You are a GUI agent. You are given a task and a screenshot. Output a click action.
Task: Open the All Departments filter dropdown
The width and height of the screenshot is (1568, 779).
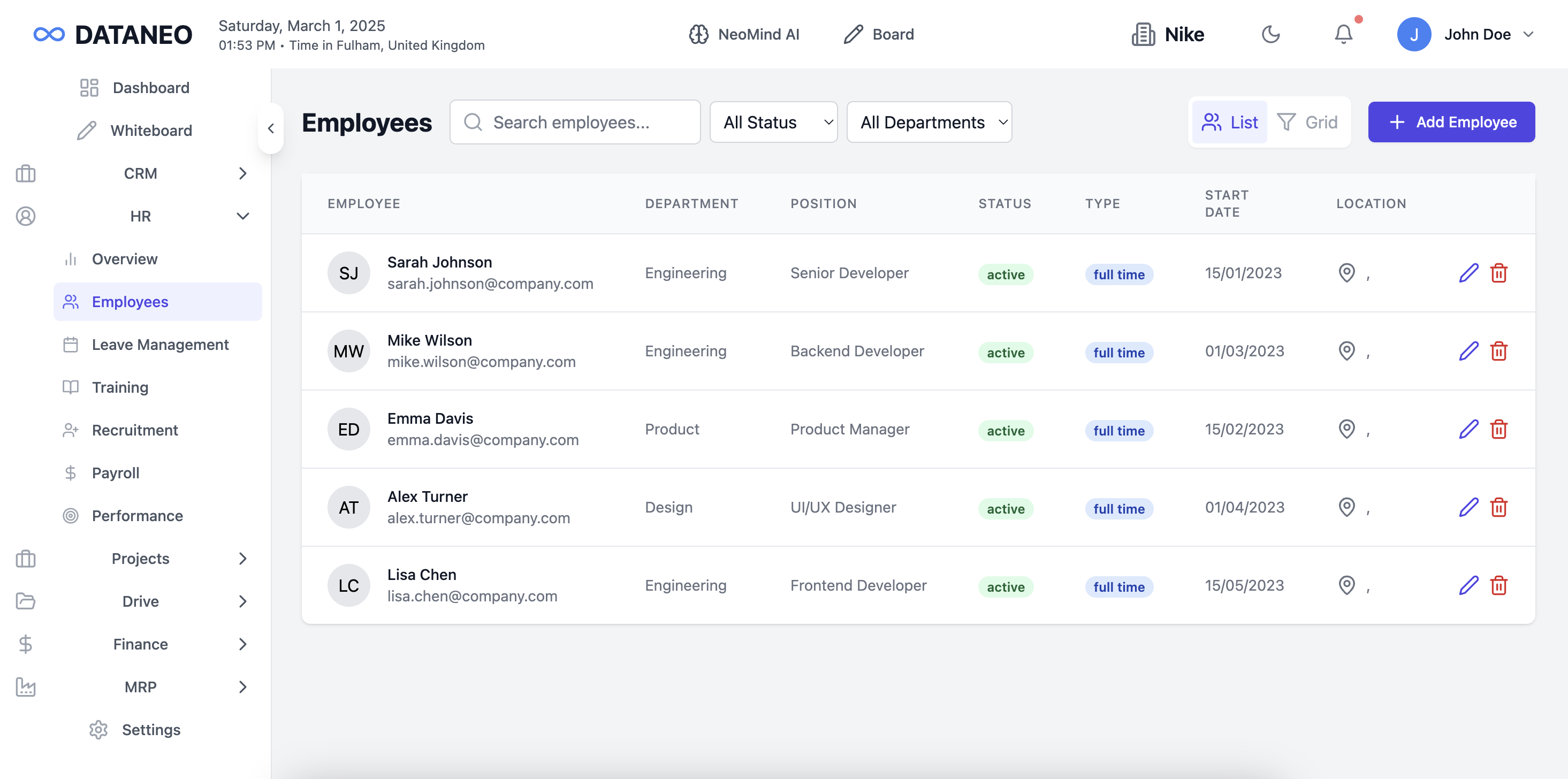[x=929, y=123]
